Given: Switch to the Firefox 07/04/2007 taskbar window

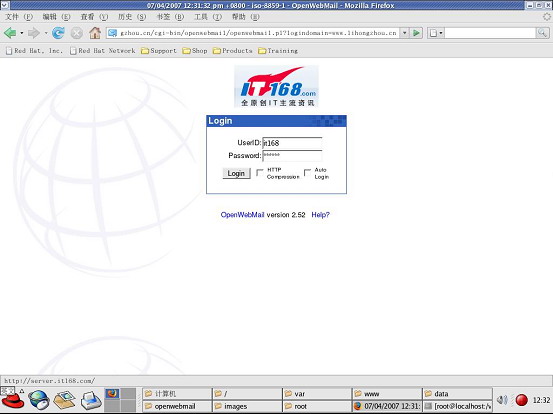Looking at the screenshot, I should tap(387, 406).
